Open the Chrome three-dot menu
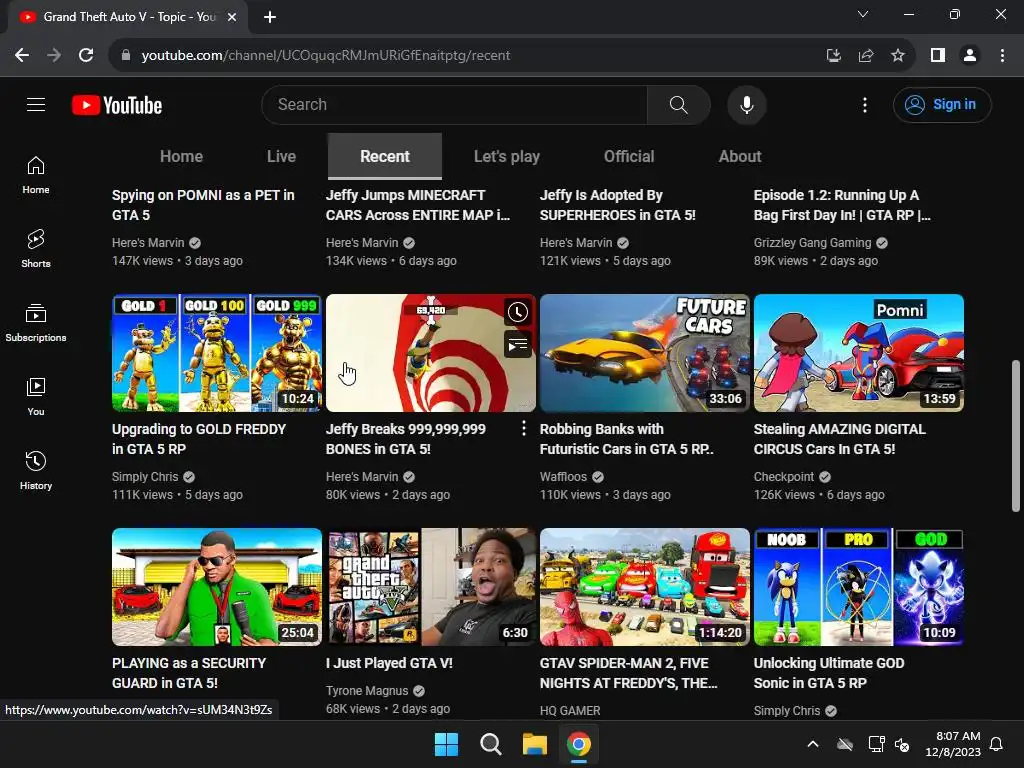The height and width of the screenshot is (768, 1024). 1002,56
